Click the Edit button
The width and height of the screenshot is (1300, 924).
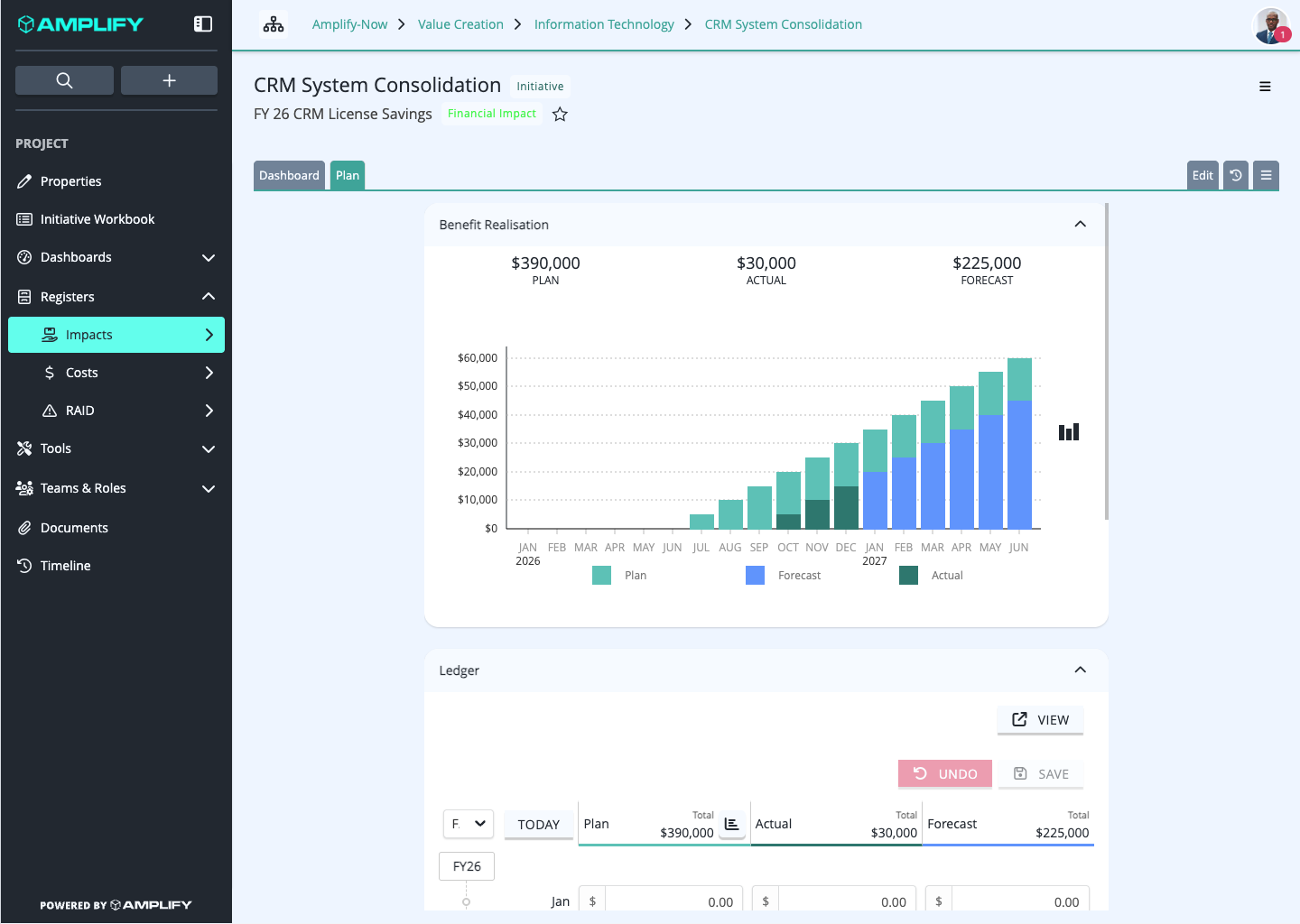pos(1202,175)
